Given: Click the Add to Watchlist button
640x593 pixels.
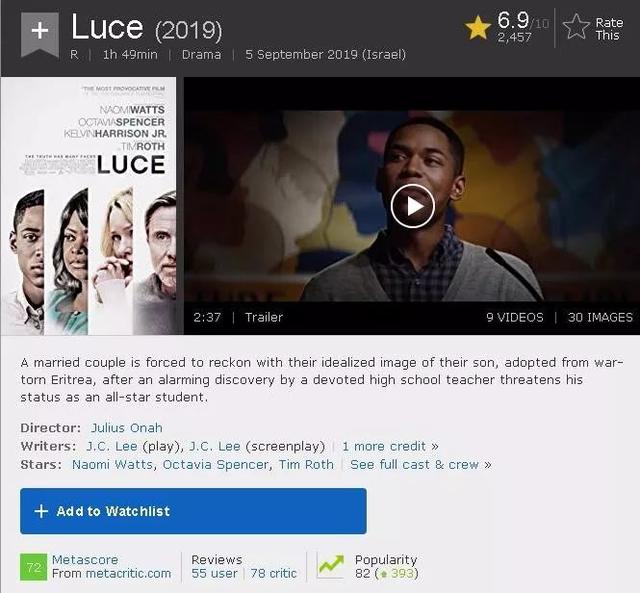Looking at the screenshot, I should [x=193, y=511].
